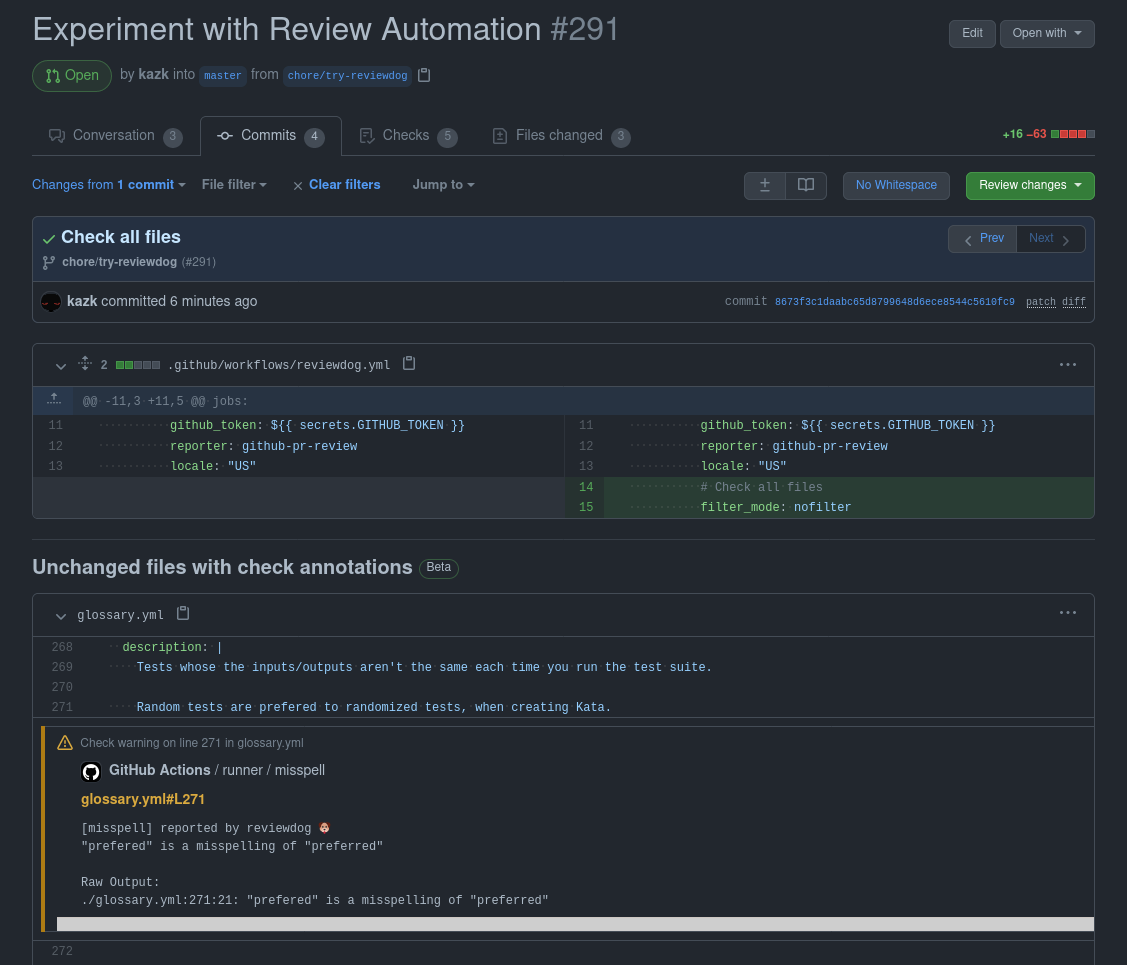Click the annotation horizontal scrollbar
1127x965 pixels.
pos(575,924)
